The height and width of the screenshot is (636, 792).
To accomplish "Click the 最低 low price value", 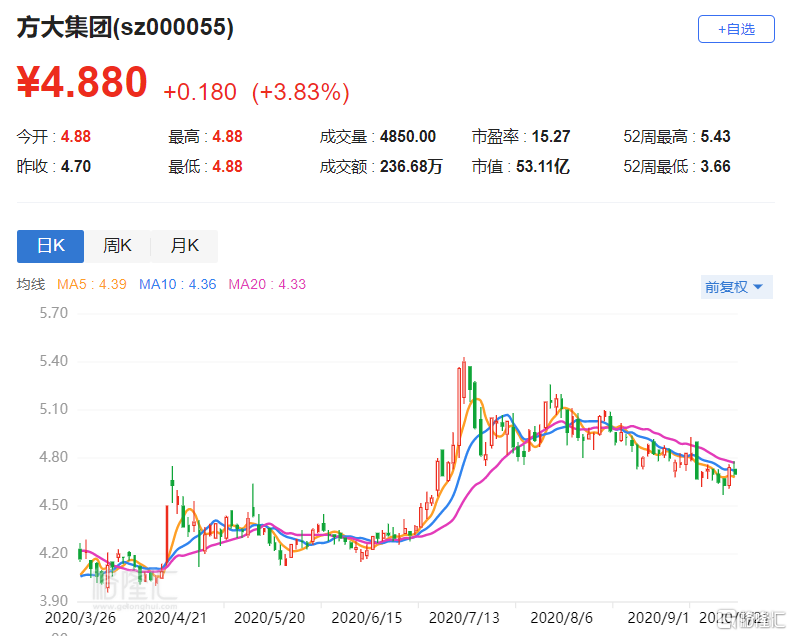I will tap(227, 166).
